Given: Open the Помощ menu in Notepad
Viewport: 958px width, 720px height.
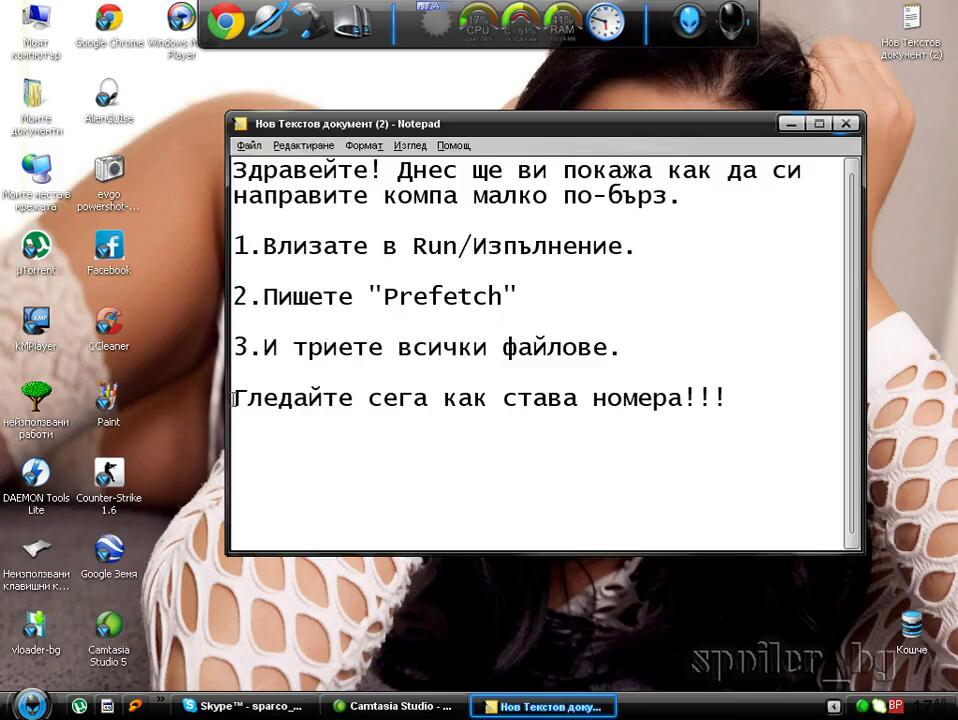Looking at the screenshot, I should click(x=453, y=146).
